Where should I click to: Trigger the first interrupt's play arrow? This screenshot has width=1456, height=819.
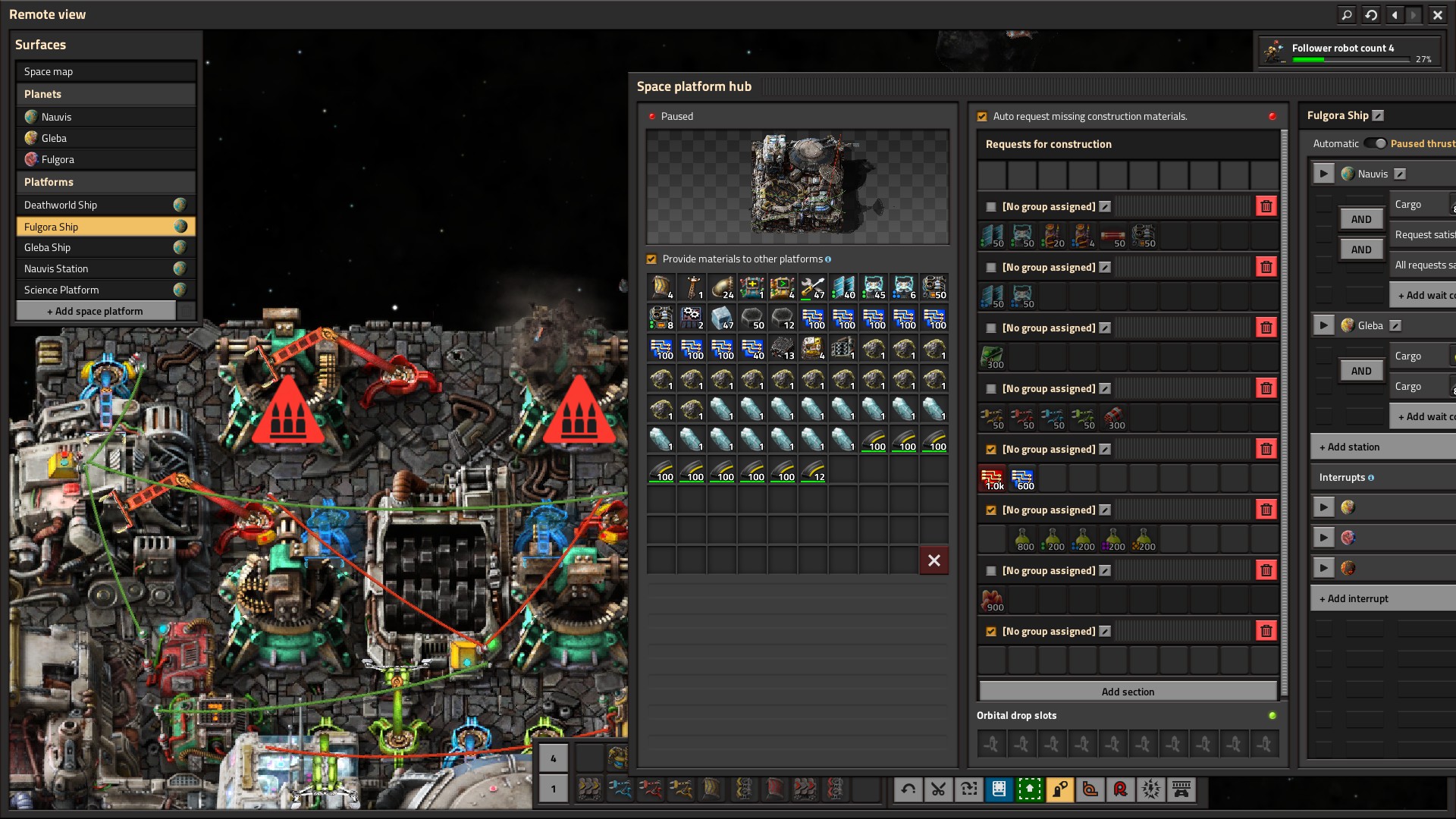tap(1323, 507)
